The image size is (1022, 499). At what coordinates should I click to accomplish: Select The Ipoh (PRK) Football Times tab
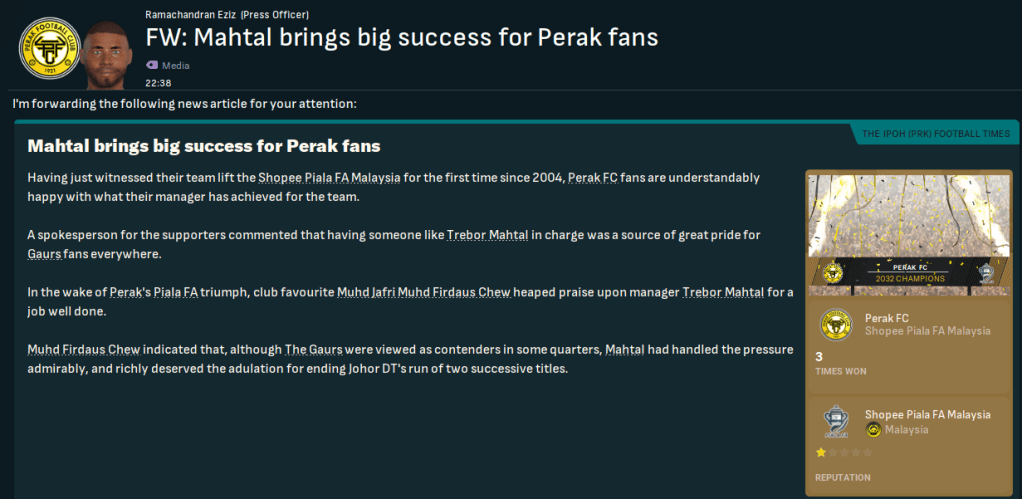(935, 134)
